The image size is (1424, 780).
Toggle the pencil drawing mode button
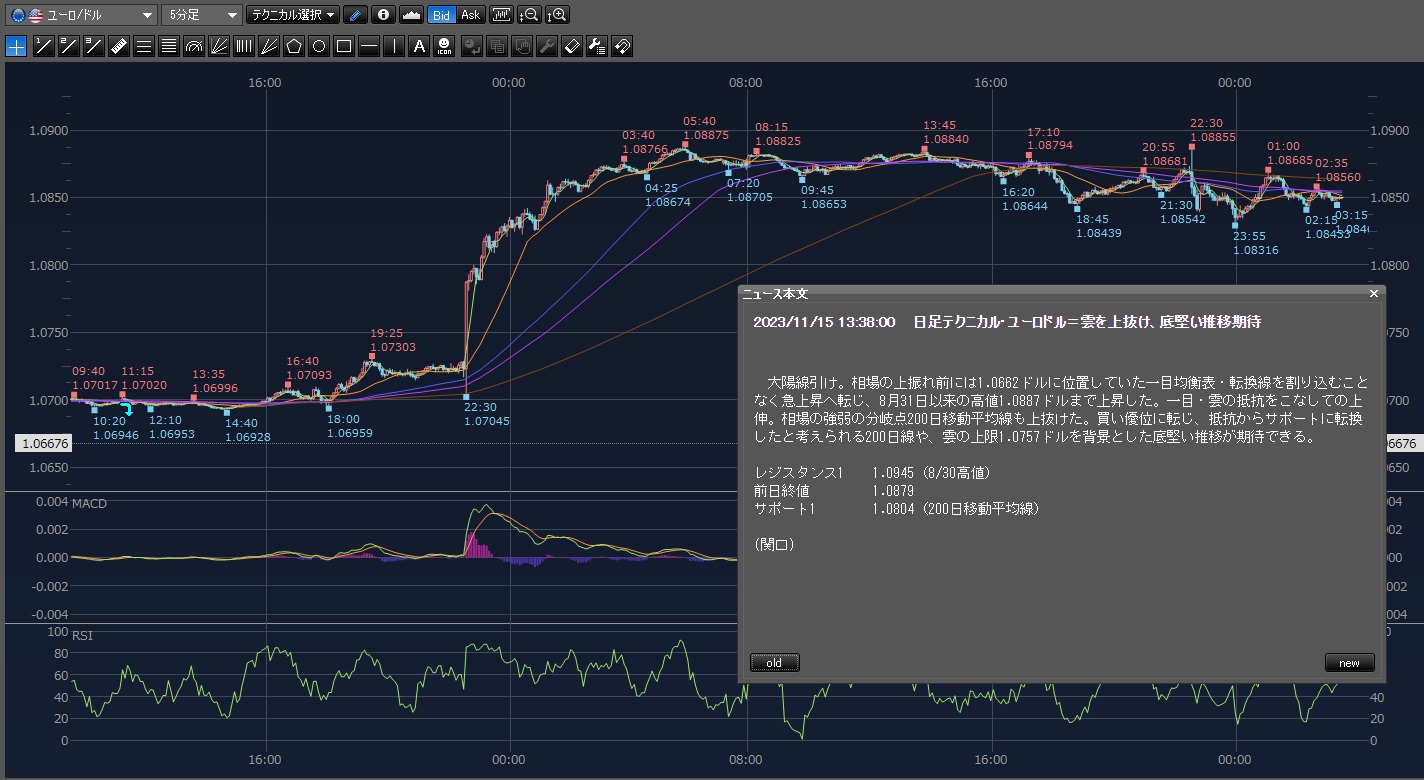pos(355,15)
